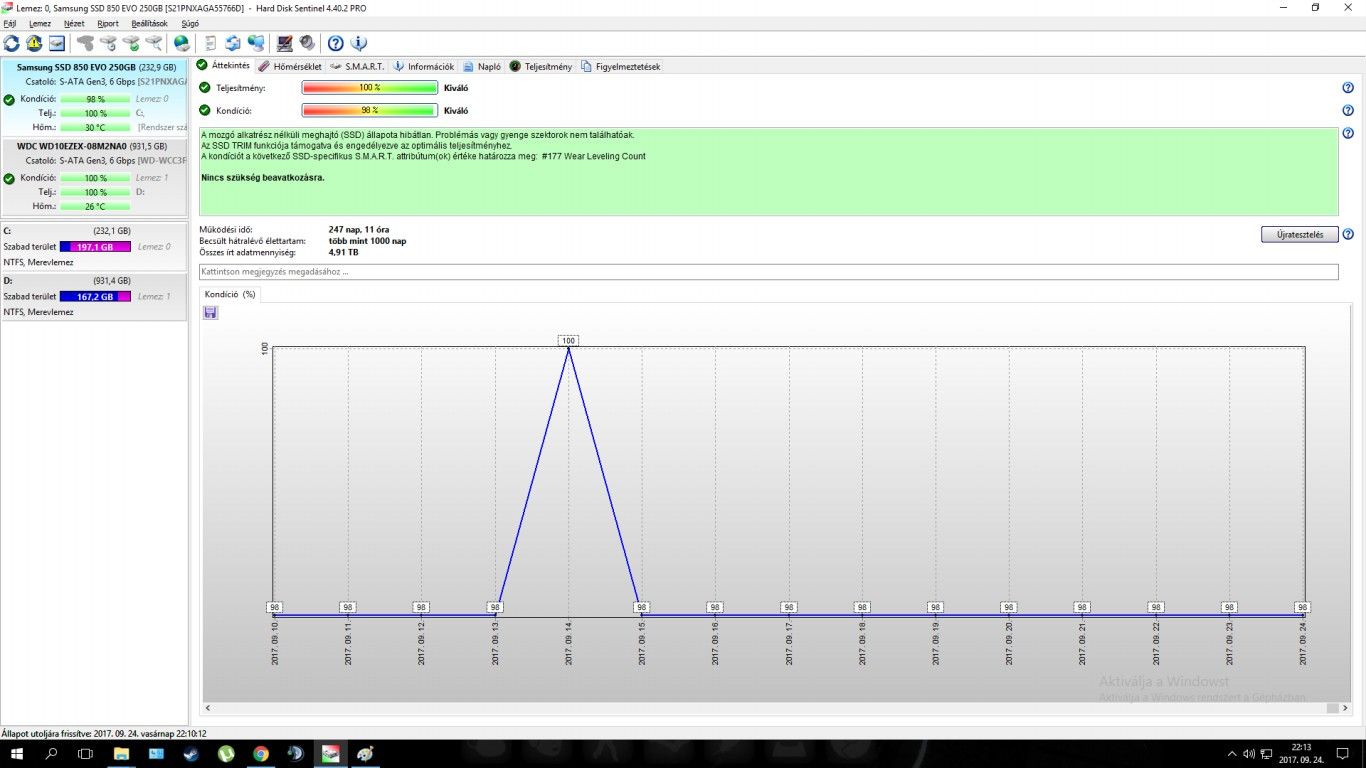Click the Újratesztelés button
This screenshot has height=768, width=1366.
click(x=1299, y=235)
